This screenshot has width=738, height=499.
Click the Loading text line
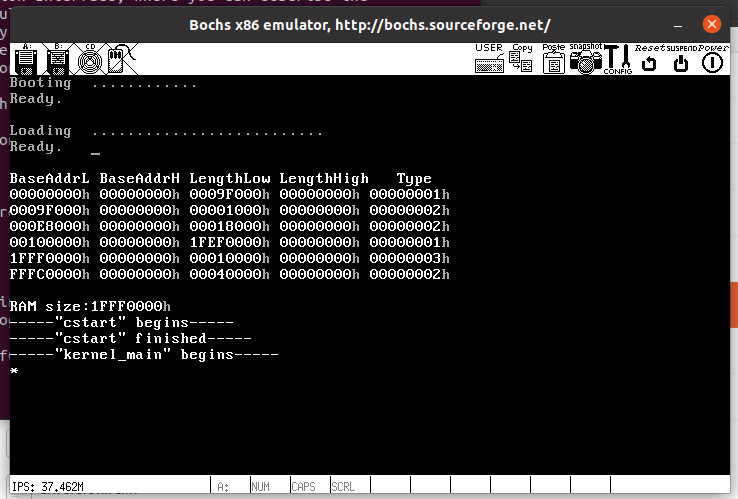(x=166, y=131)
